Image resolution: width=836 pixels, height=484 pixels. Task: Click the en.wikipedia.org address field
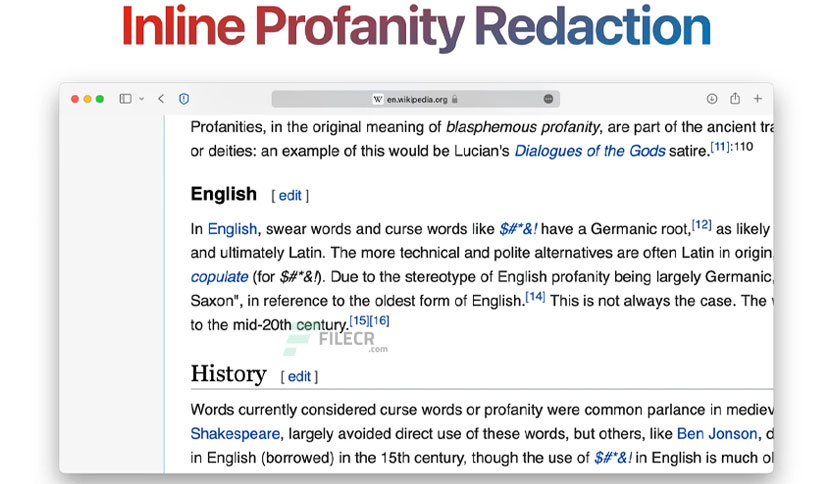pos(416,99)
